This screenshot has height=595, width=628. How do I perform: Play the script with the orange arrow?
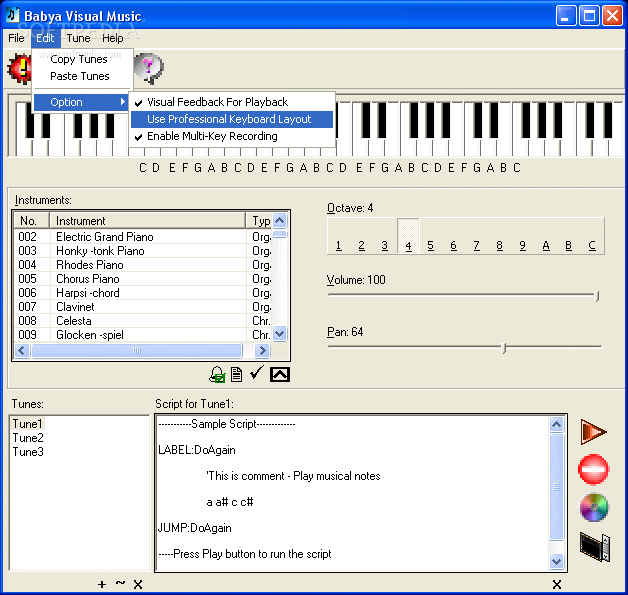[594, 432]
